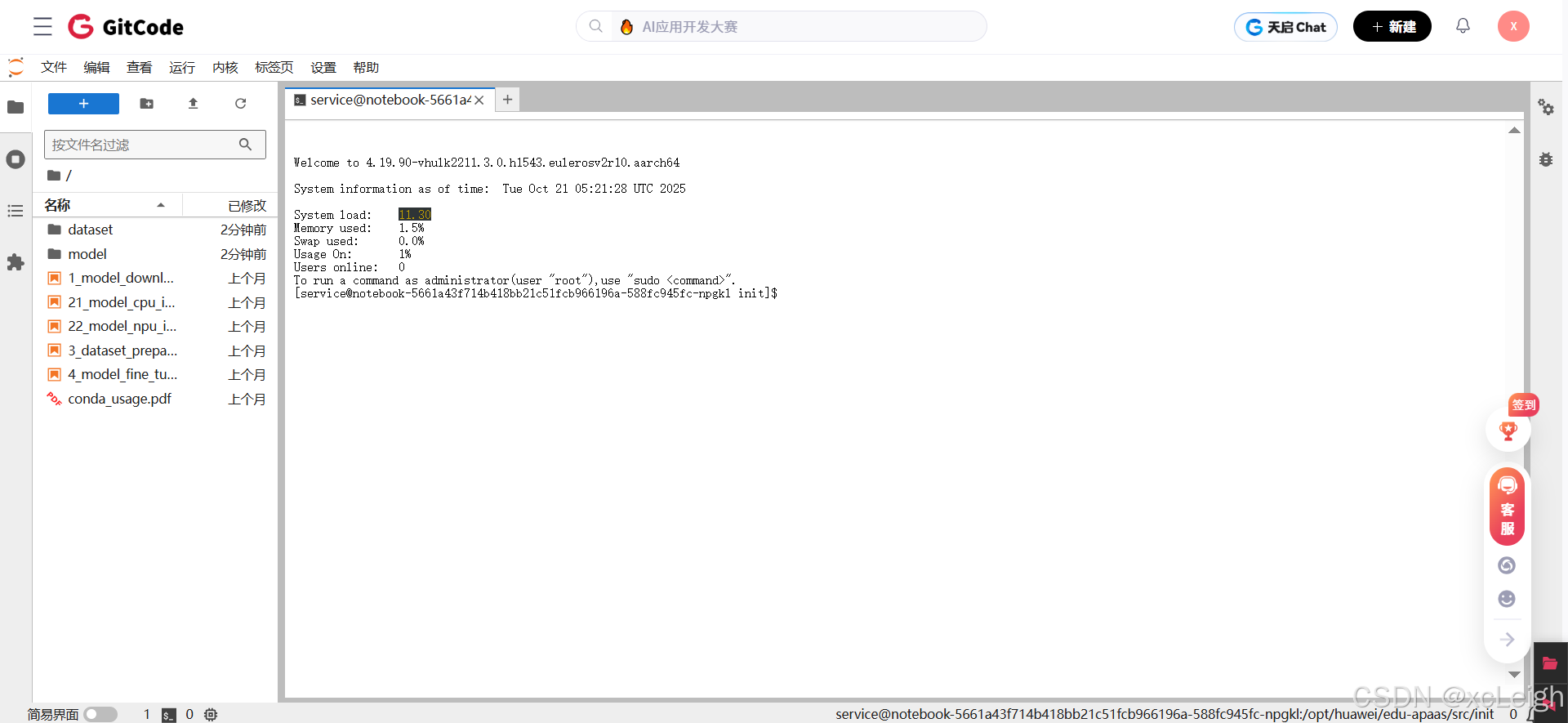This screenshot has width=1568, height=723.
Task: Open the hamburger navigation menu
Action: pyautogui.click(x=42, y=27)
